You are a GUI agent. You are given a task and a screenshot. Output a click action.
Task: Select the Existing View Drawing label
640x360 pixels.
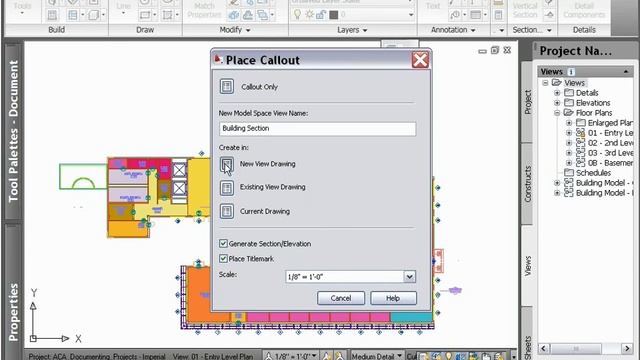click(x=272, y=187)
